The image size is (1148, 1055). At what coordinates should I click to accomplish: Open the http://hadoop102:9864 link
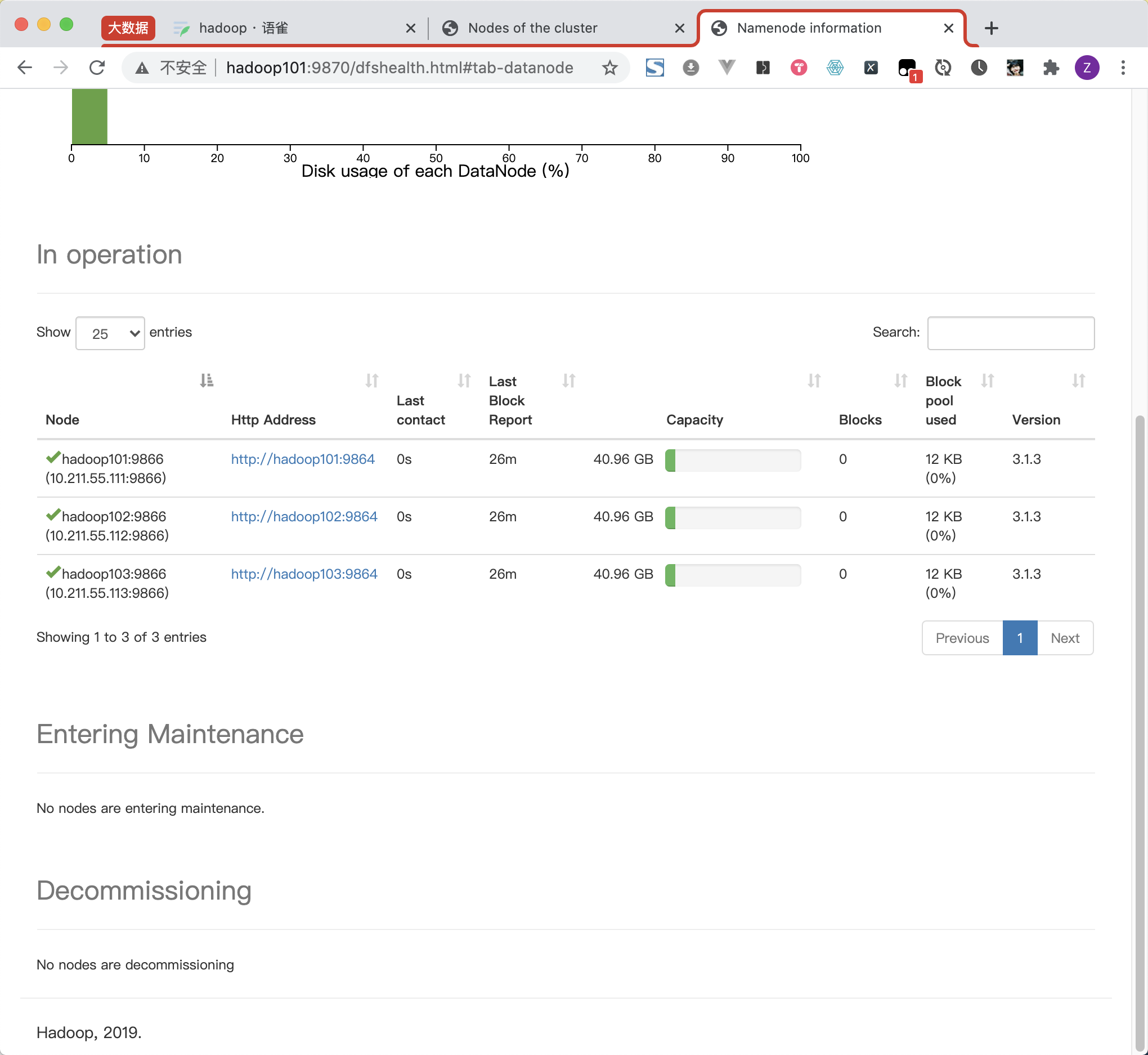[304, 517]
